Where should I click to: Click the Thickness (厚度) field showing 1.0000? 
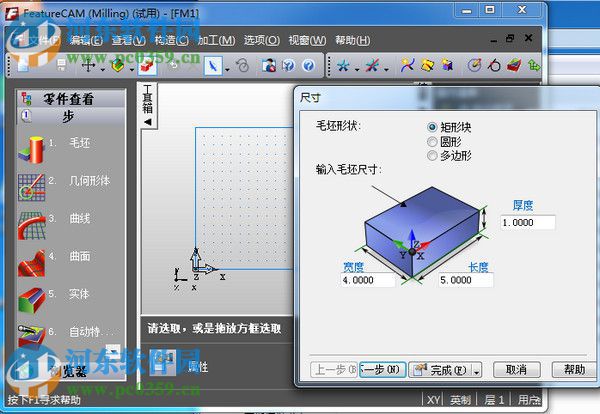point(528,223)
